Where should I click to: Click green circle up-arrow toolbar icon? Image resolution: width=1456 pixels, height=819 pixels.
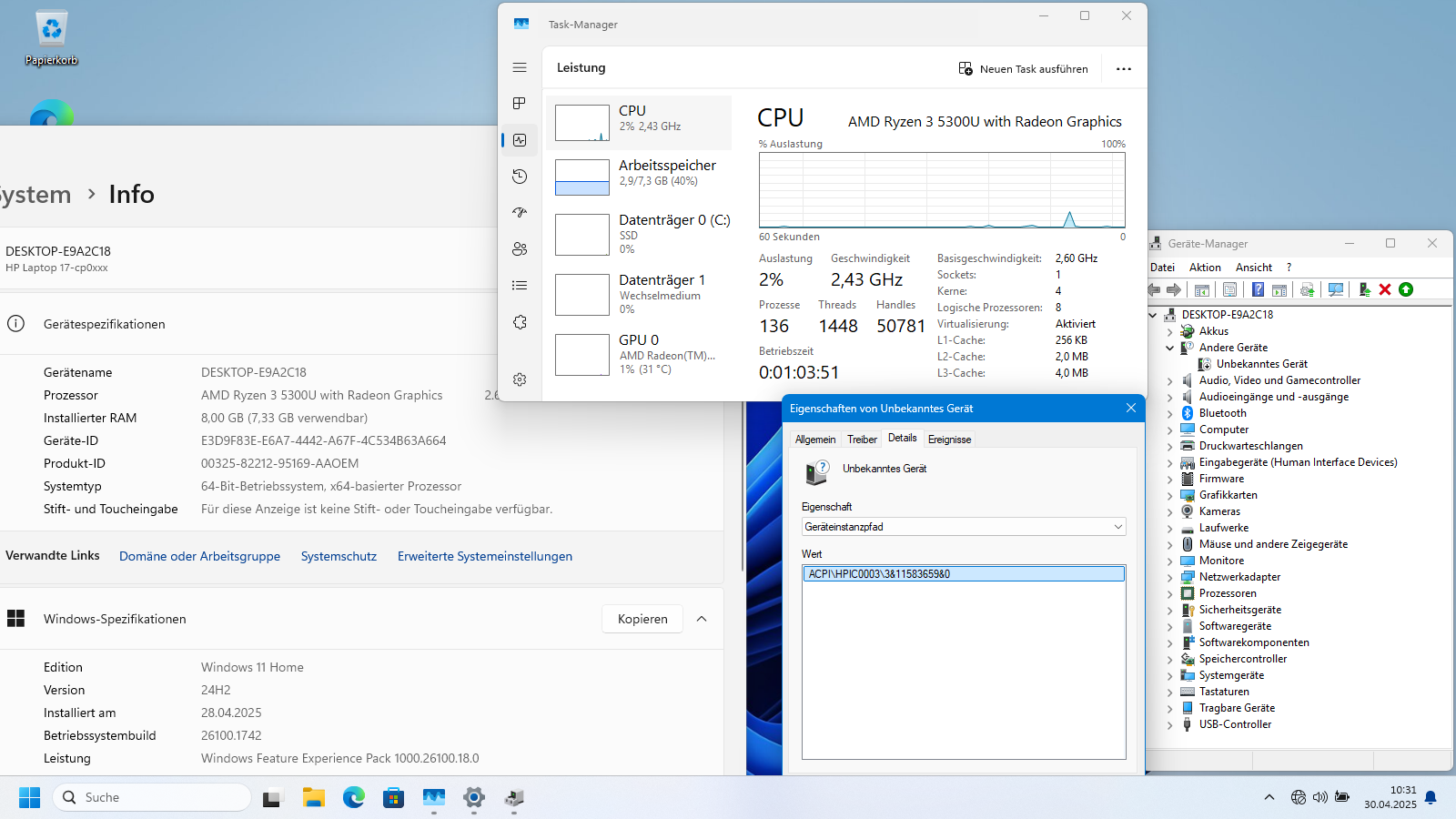(x=1406, y=289)
